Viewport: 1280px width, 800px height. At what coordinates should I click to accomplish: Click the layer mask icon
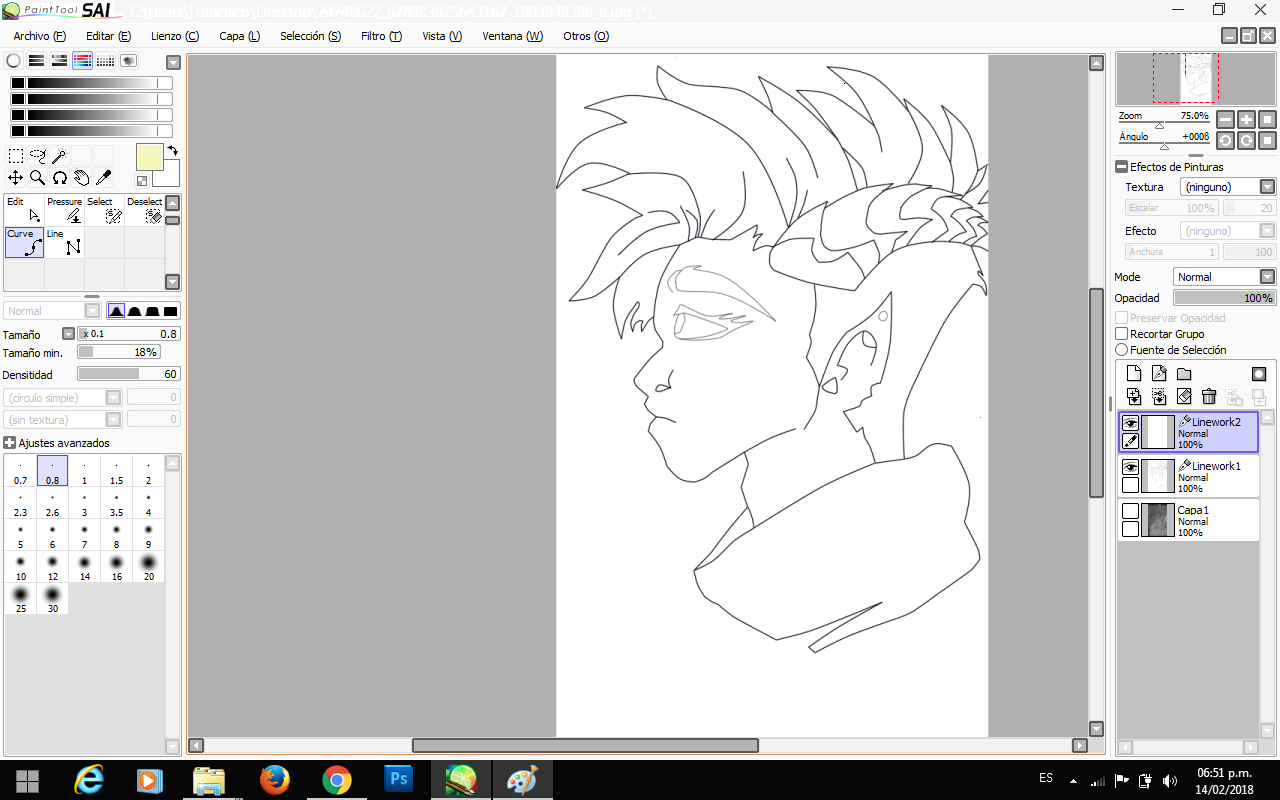[x=1258, y=374]
